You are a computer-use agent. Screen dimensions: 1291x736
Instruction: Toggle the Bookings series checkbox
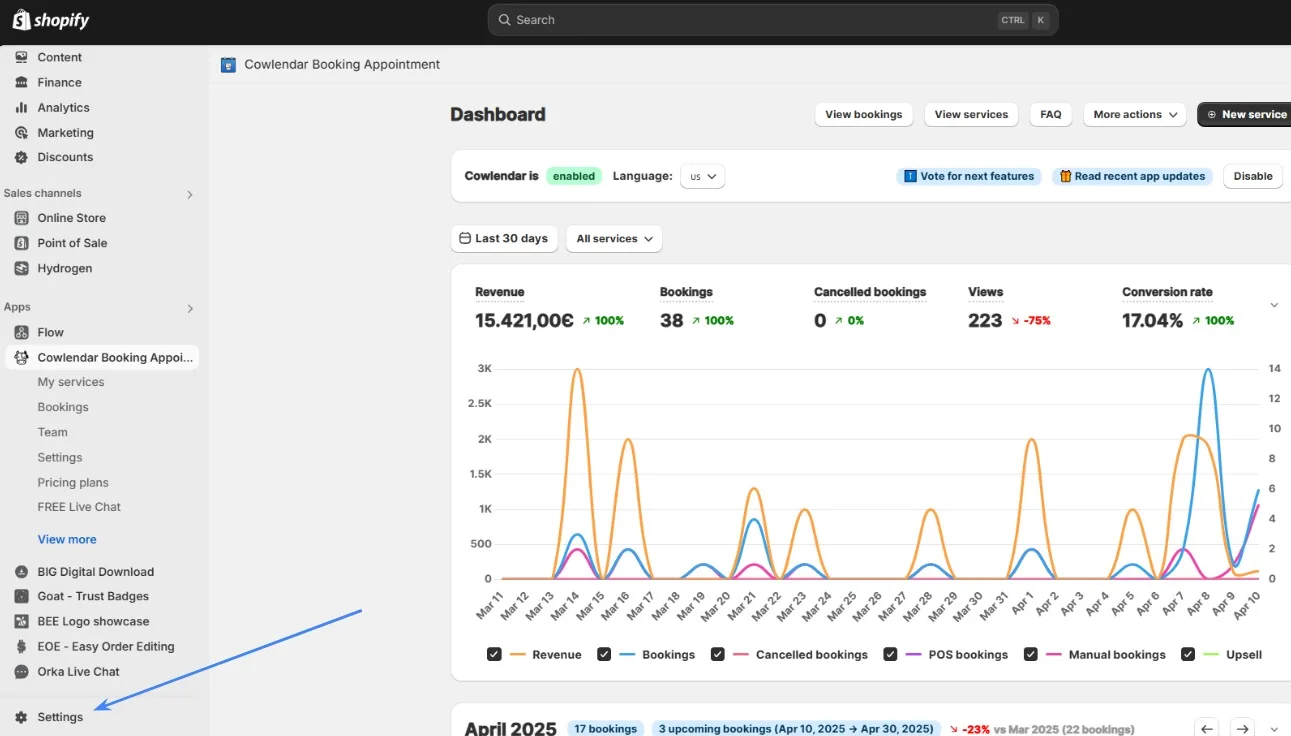pos(604,654)
